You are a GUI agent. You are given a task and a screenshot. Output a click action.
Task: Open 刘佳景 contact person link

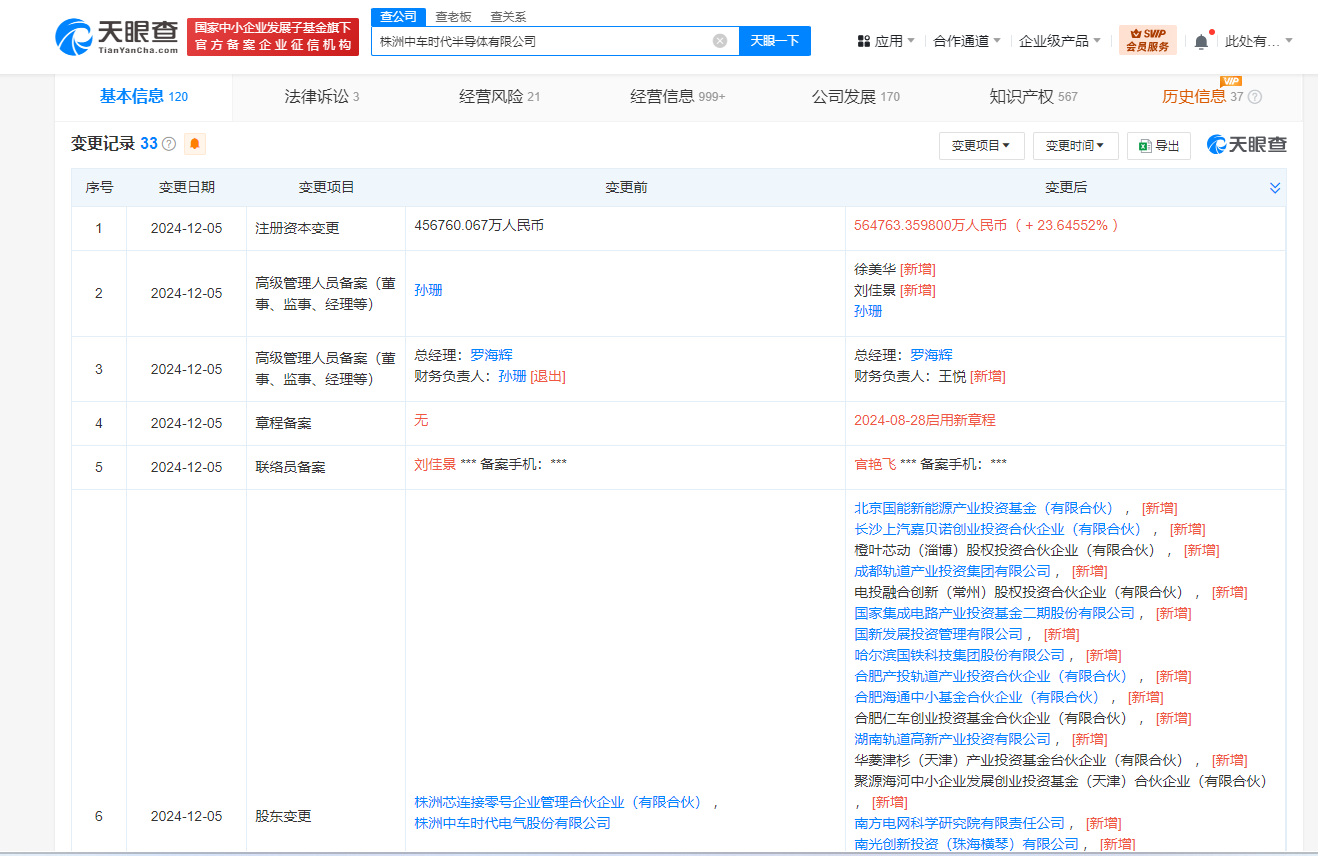tap(435, 464)
